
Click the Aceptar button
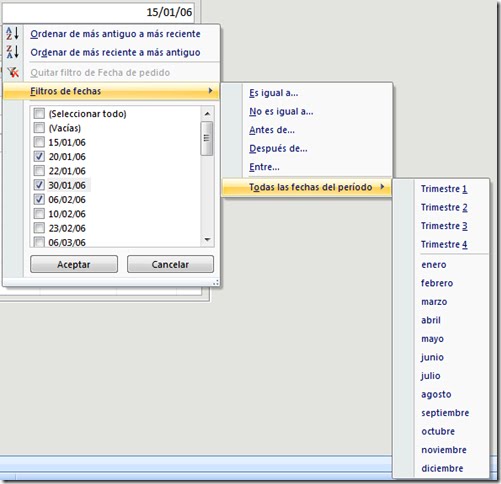74,264
